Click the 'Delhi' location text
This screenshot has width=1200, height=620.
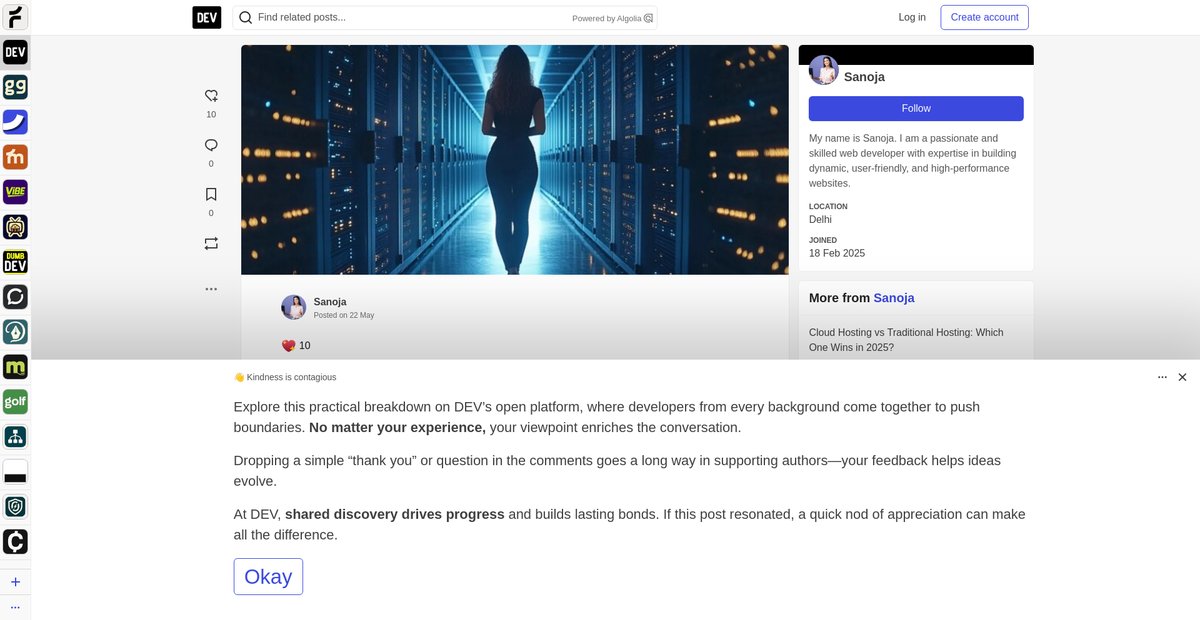[x=820, y=219]
